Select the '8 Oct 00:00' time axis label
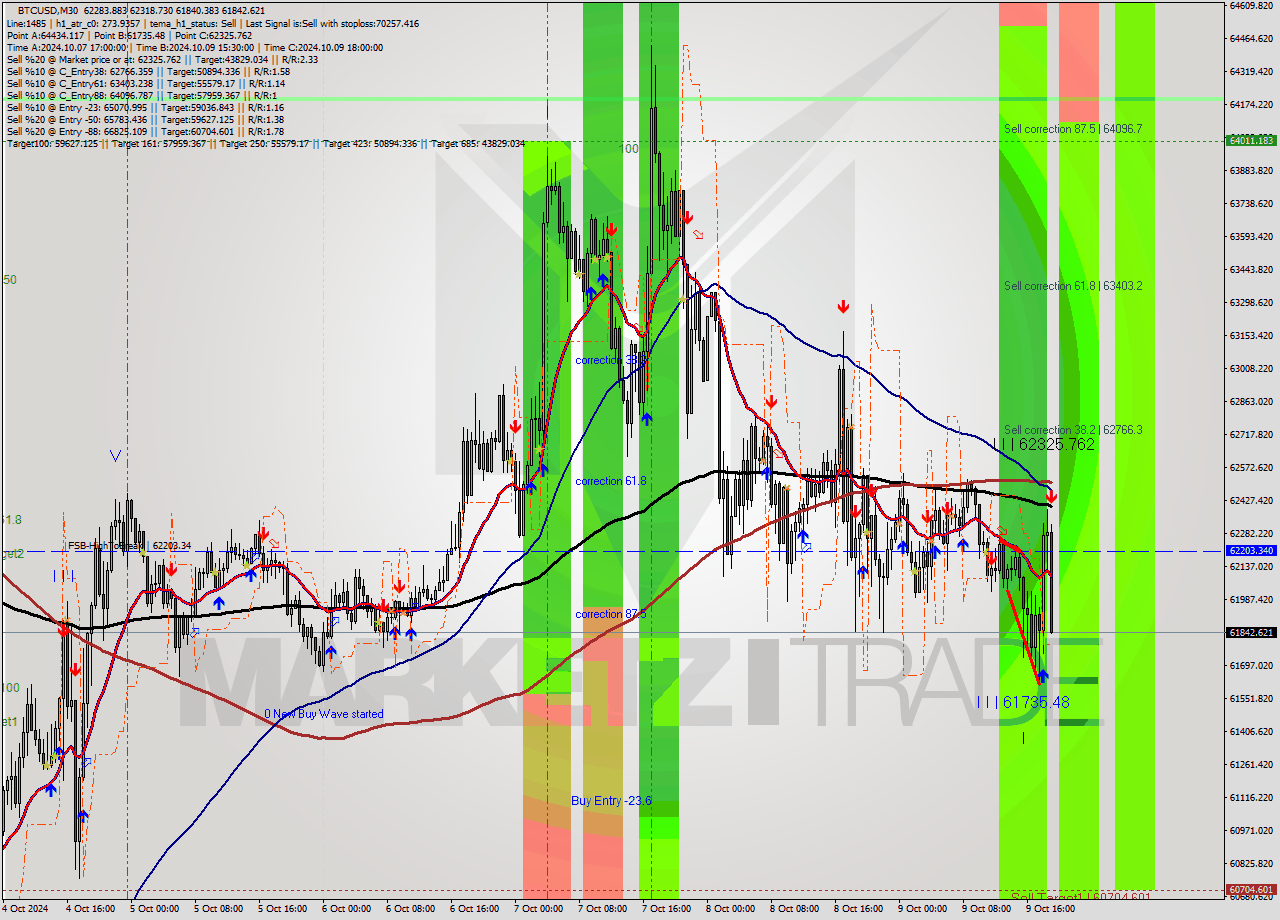 (729, 909)
